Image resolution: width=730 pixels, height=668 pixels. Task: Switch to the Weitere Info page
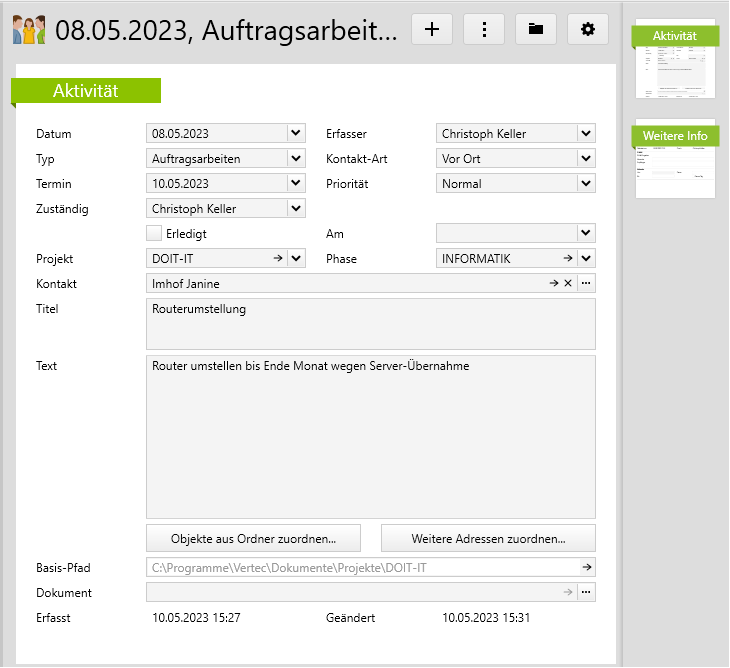pyautogui.click(x=675, y=160)
